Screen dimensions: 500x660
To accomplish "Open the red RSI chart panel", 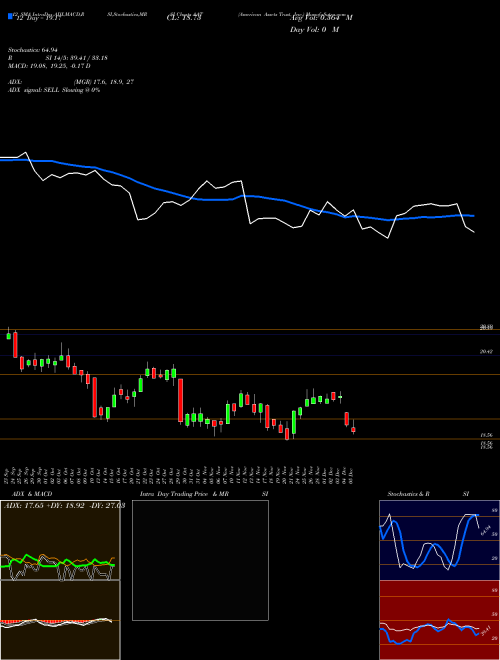I will [439, 620].
